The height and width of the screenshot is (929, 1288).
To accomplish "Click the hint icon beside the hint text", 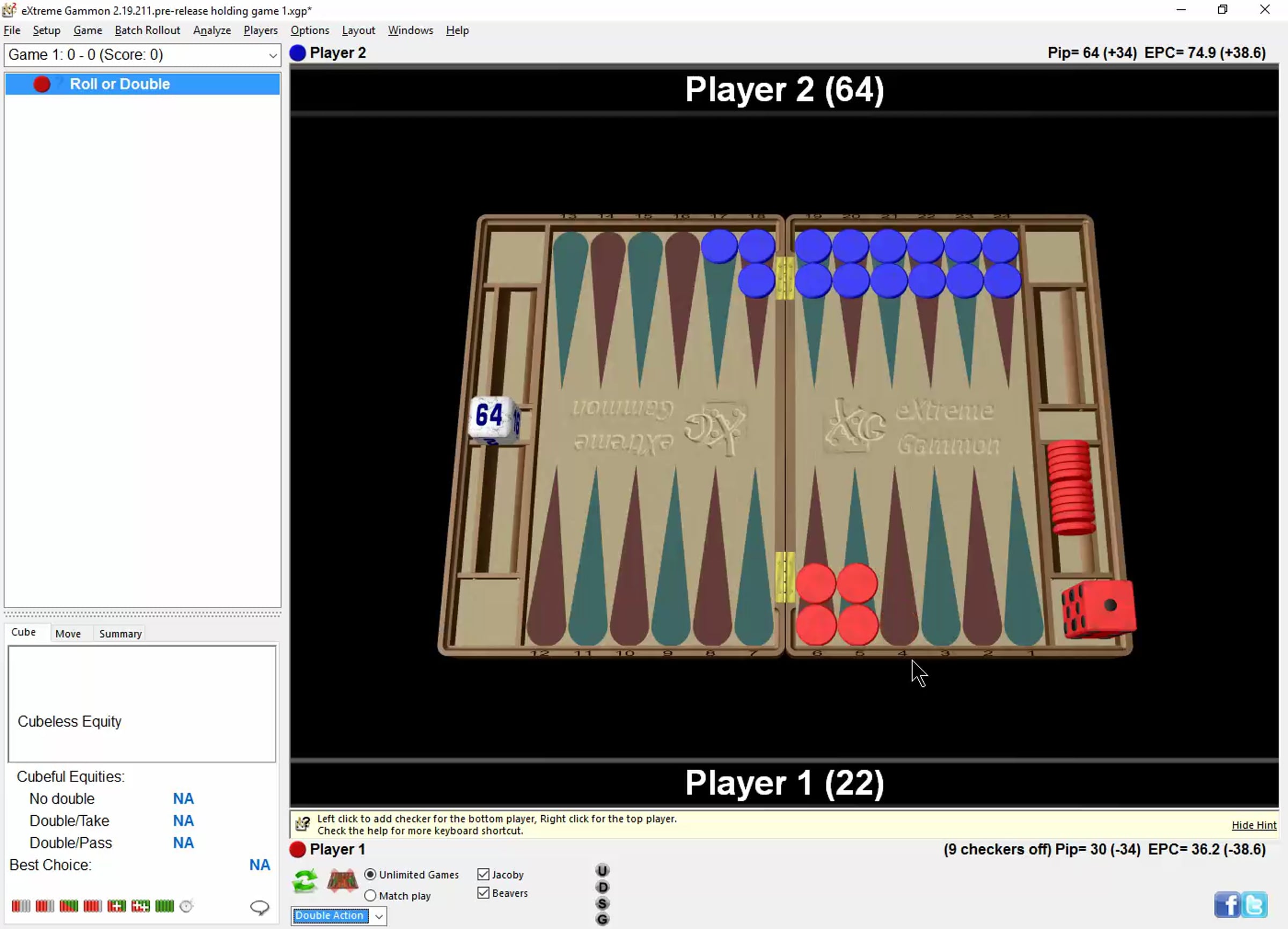I will coord(303,824).
